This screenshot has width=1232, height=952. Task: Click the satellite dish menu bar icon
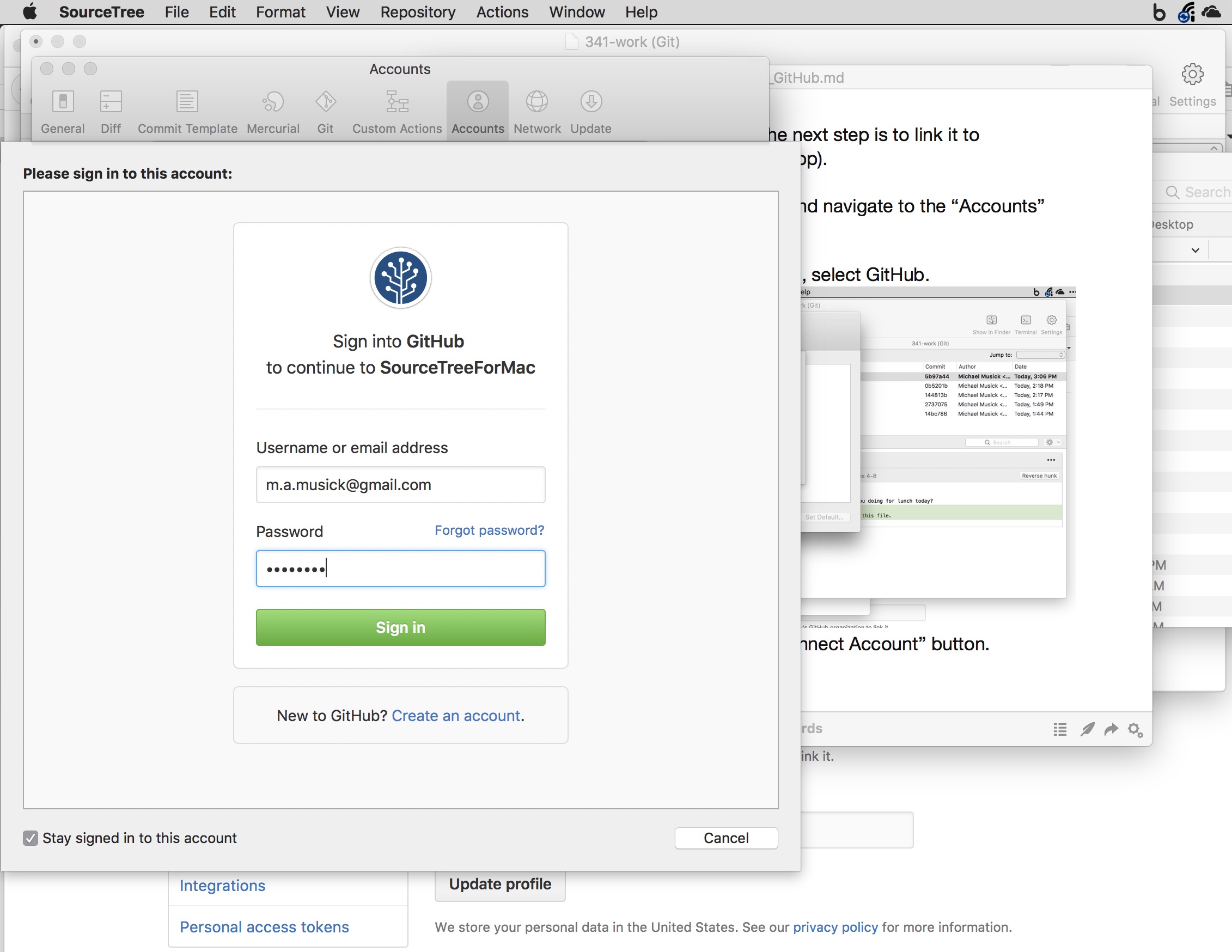point(1186,12)
